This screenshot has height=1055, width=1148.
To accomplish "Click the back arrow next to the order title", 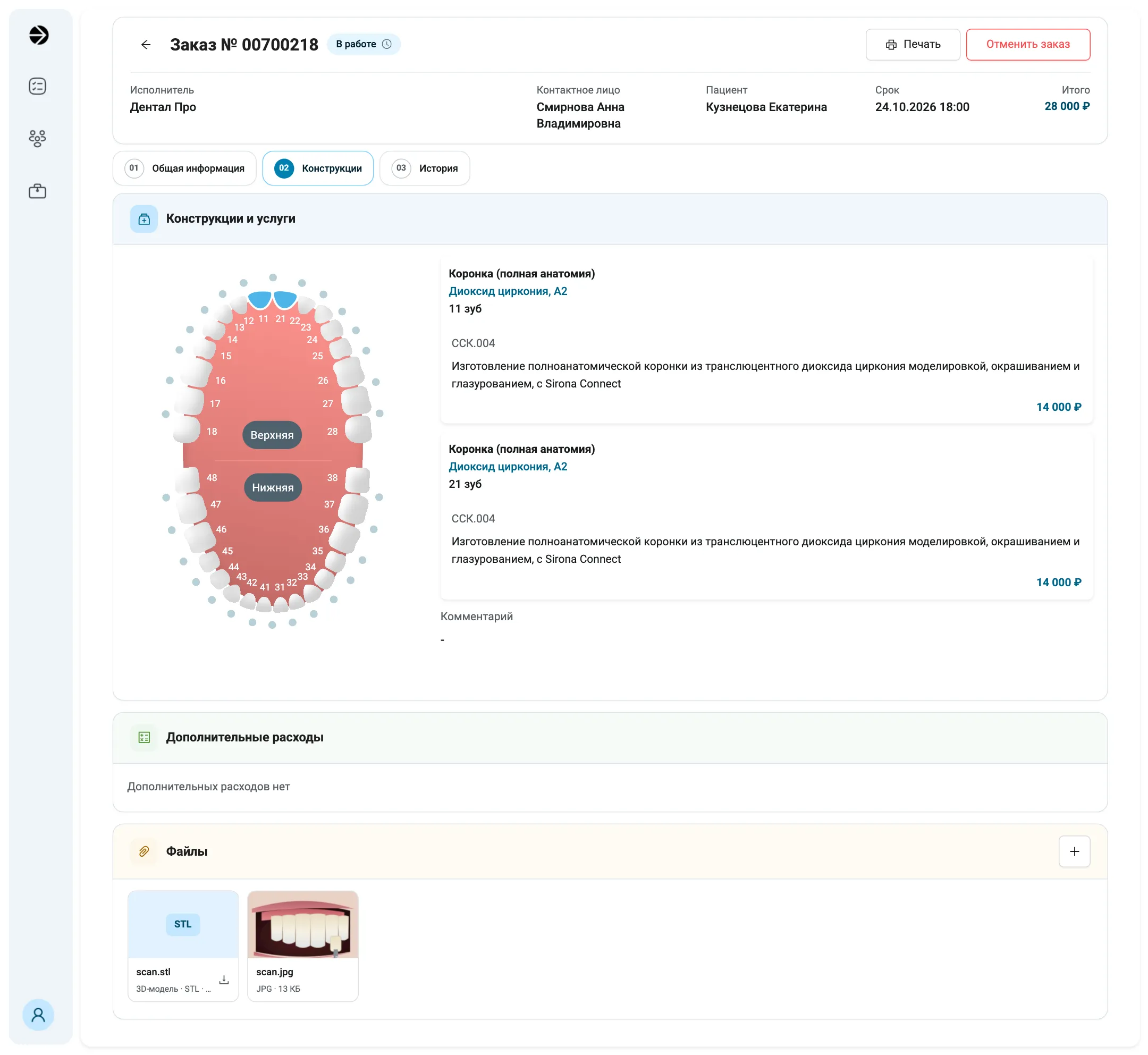I will (146, 45).
